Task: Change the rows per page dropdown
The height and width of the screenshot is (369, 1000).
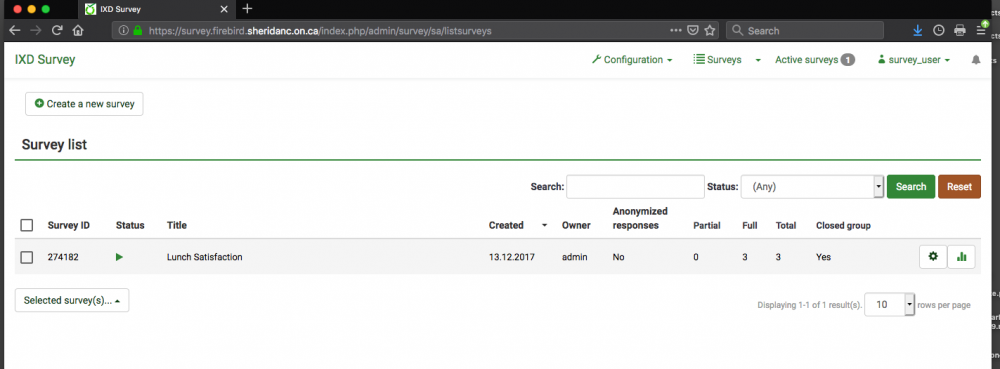Action: tap(890, 305)
